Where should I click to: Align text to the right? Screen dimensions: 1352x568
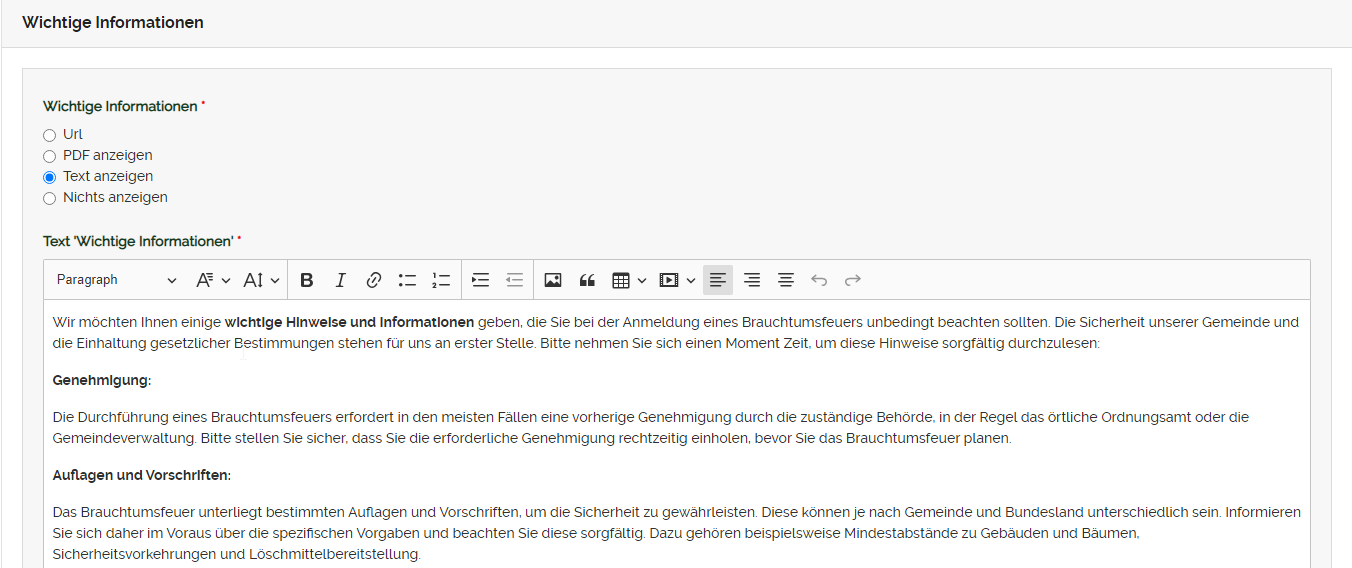pyautogui.click(x=752, y=281)
